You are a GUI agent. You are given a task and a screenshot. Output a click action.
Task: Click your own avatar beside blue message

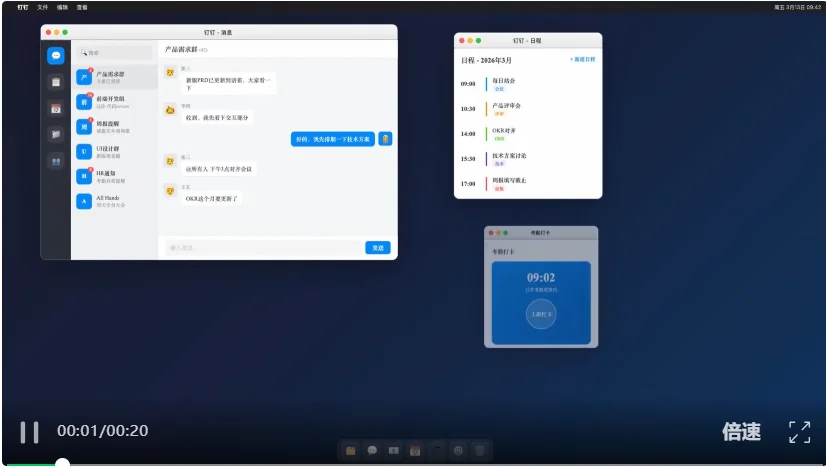385,139
